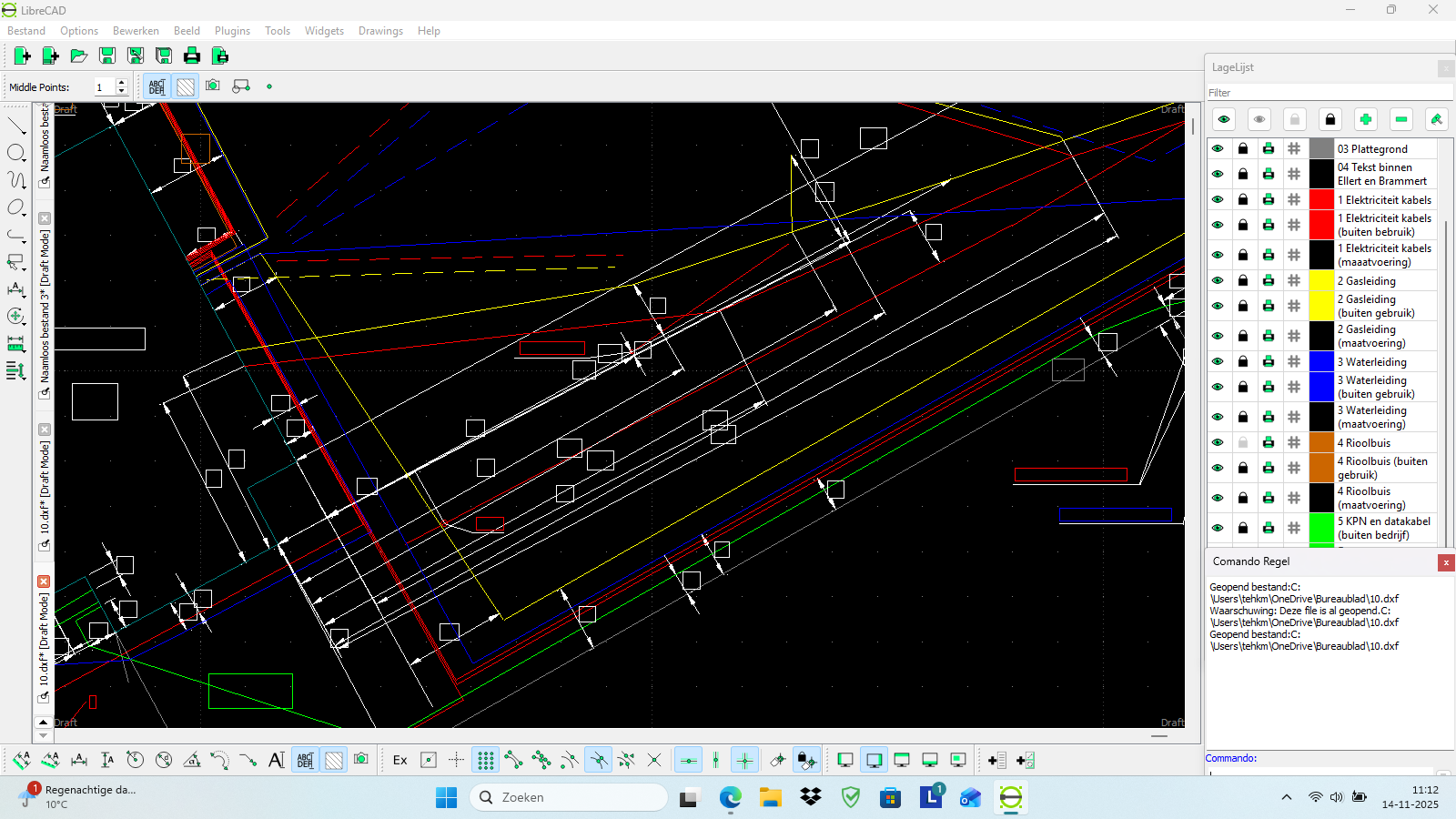Screen dimensions: 1456x819
Task: Close the Comando Regel panel
Action: point(1445,562)
